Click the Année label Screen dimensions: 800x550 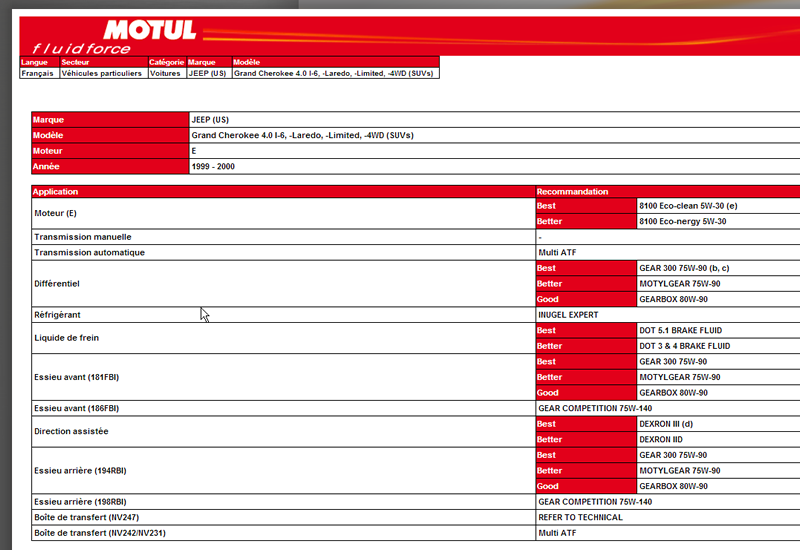tap(110, 166)
